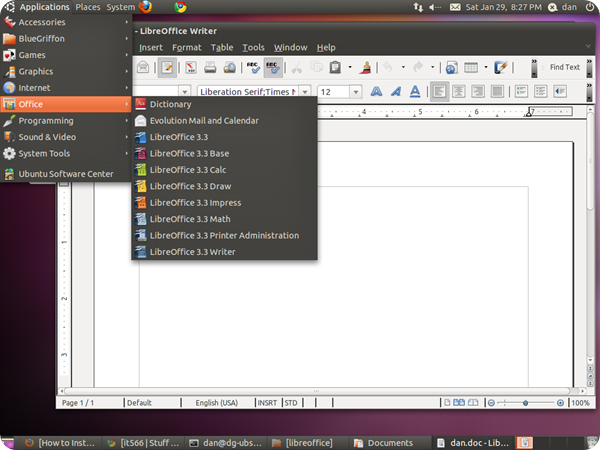Click the Insert Table icon
600x450 pixels.
point(471,67)
